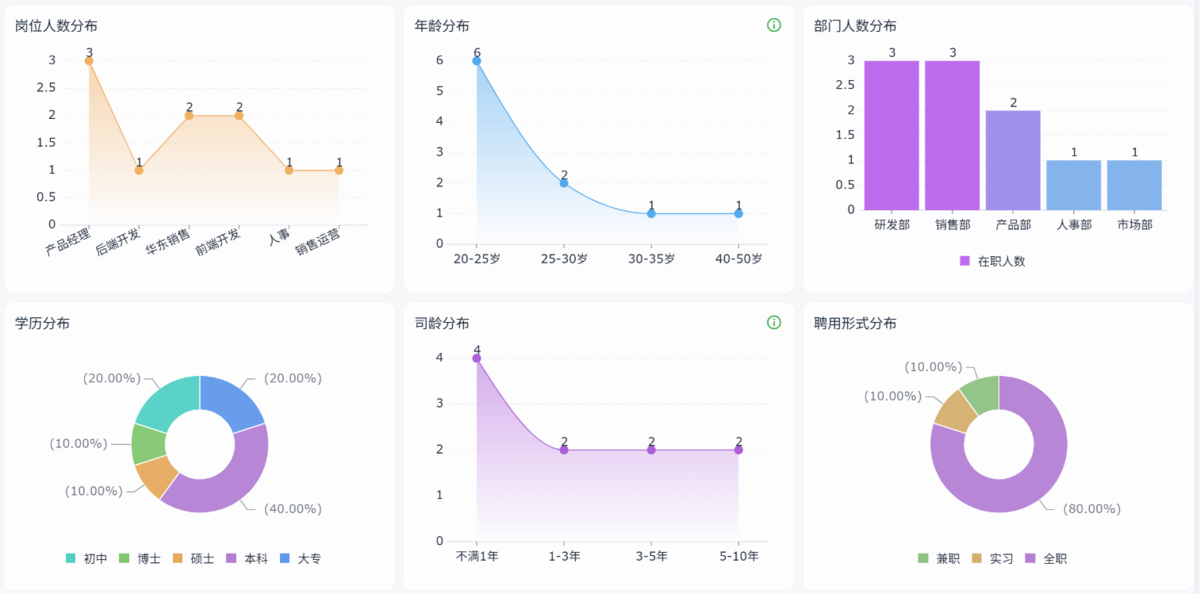Click the 产品经理 data point
Image resolution: width=1200 pixels, height=594 pixels.
pos(89,61)
